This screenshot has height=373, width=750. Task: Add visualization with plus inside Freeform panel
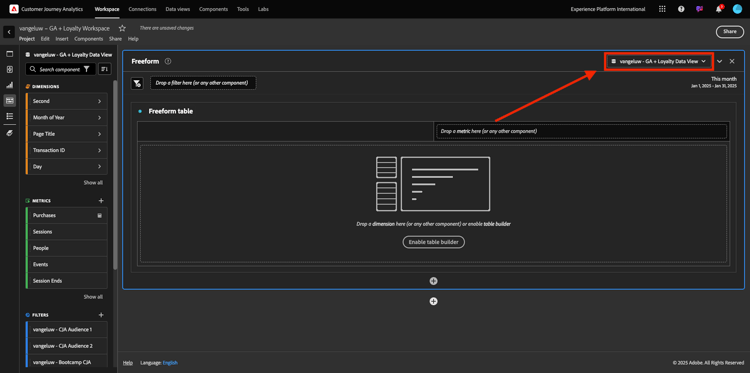(x=433, y=281)
